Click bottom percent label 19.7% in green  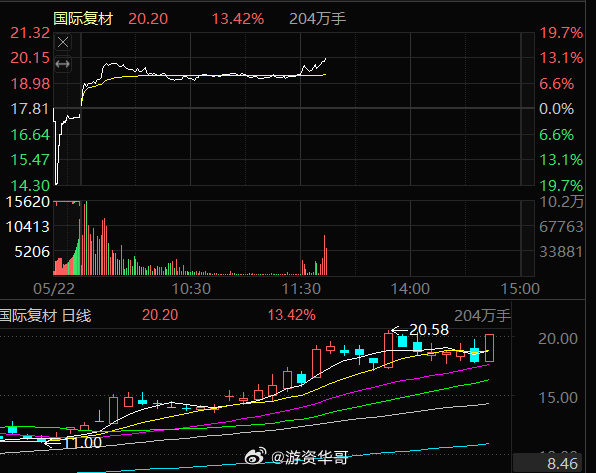[x=561, y=186]
